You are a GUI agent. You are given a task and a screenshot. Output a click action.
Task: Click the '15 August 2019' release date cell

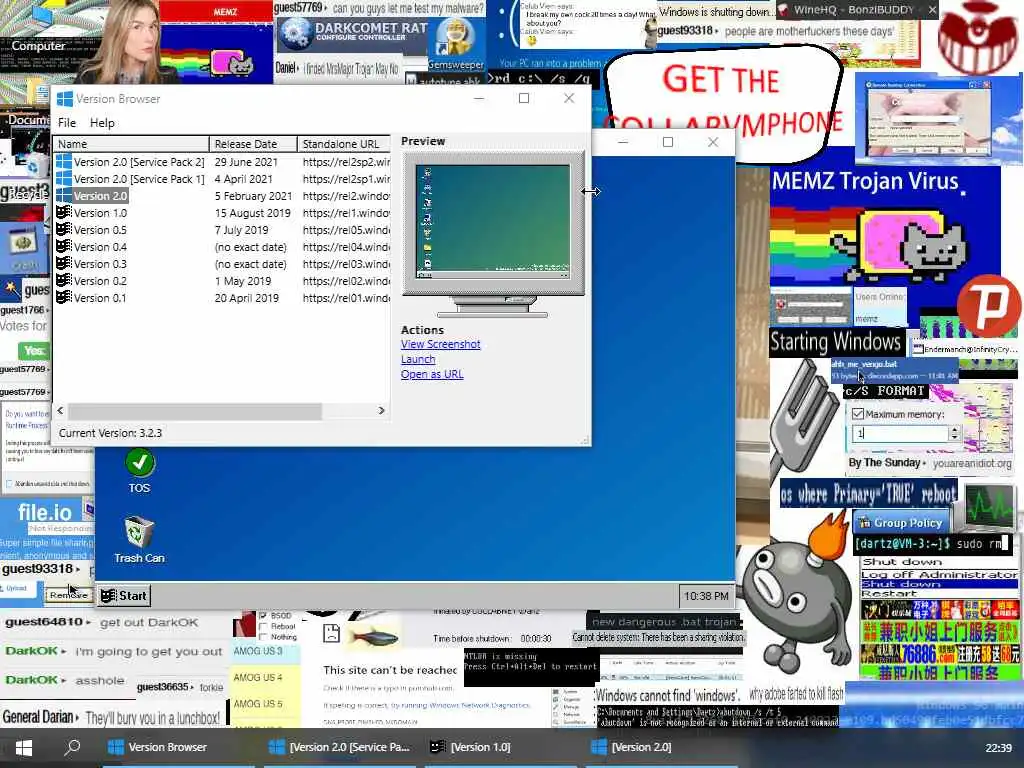[x=253, y=213]
